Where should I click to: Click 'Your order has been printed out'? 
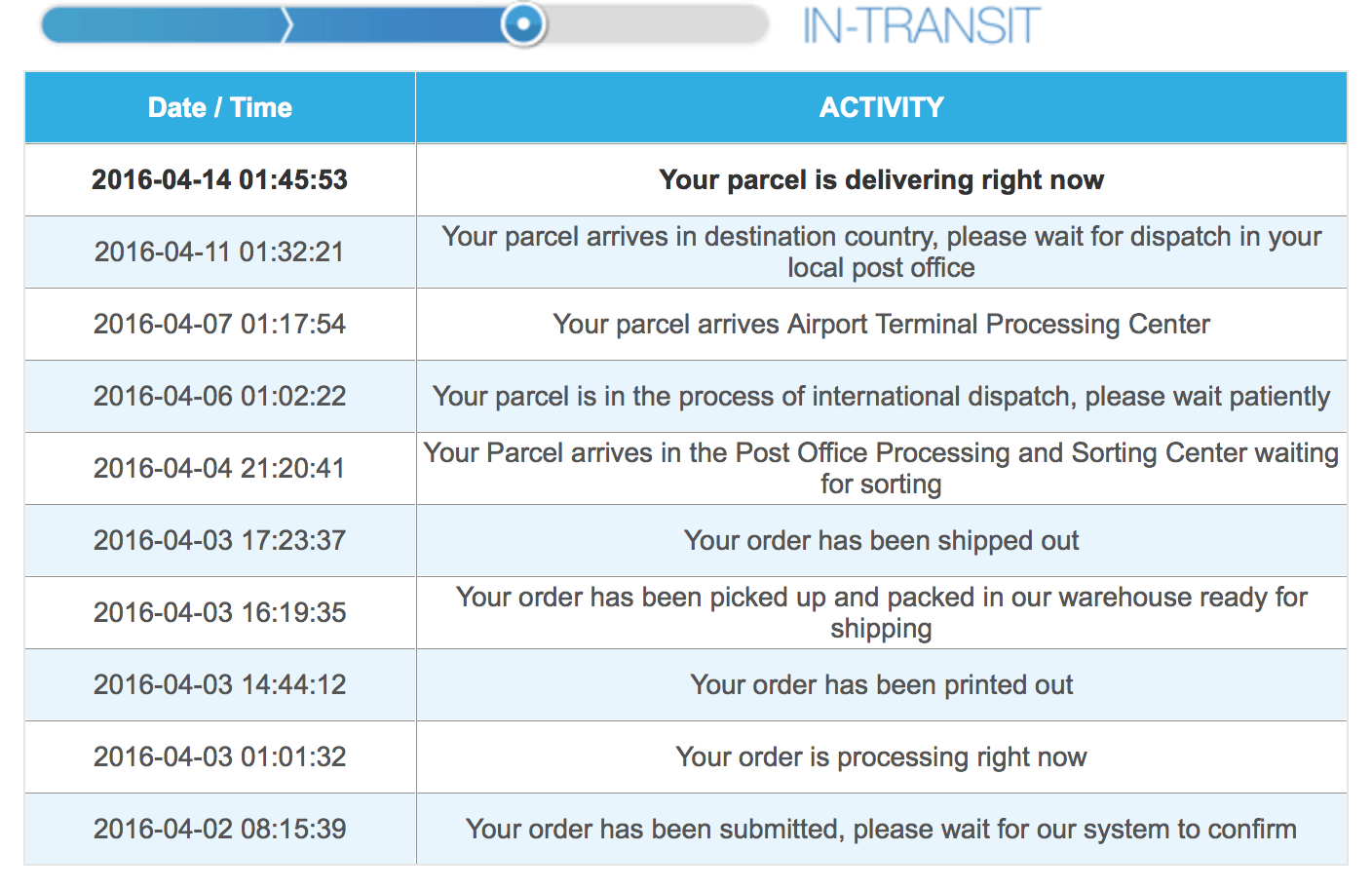881,684
